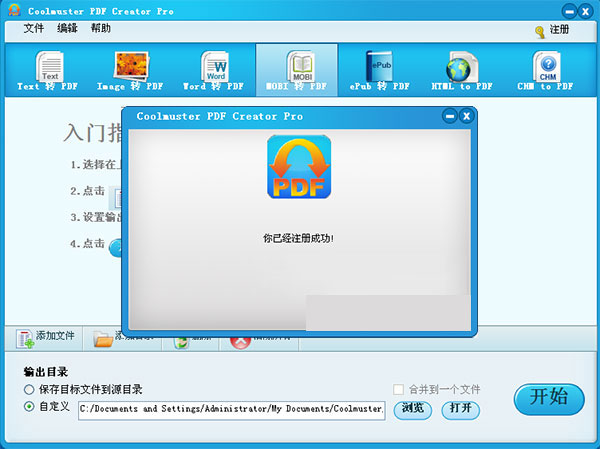
Task: Click the 添加文件 button label
Action: coord(55,335)
